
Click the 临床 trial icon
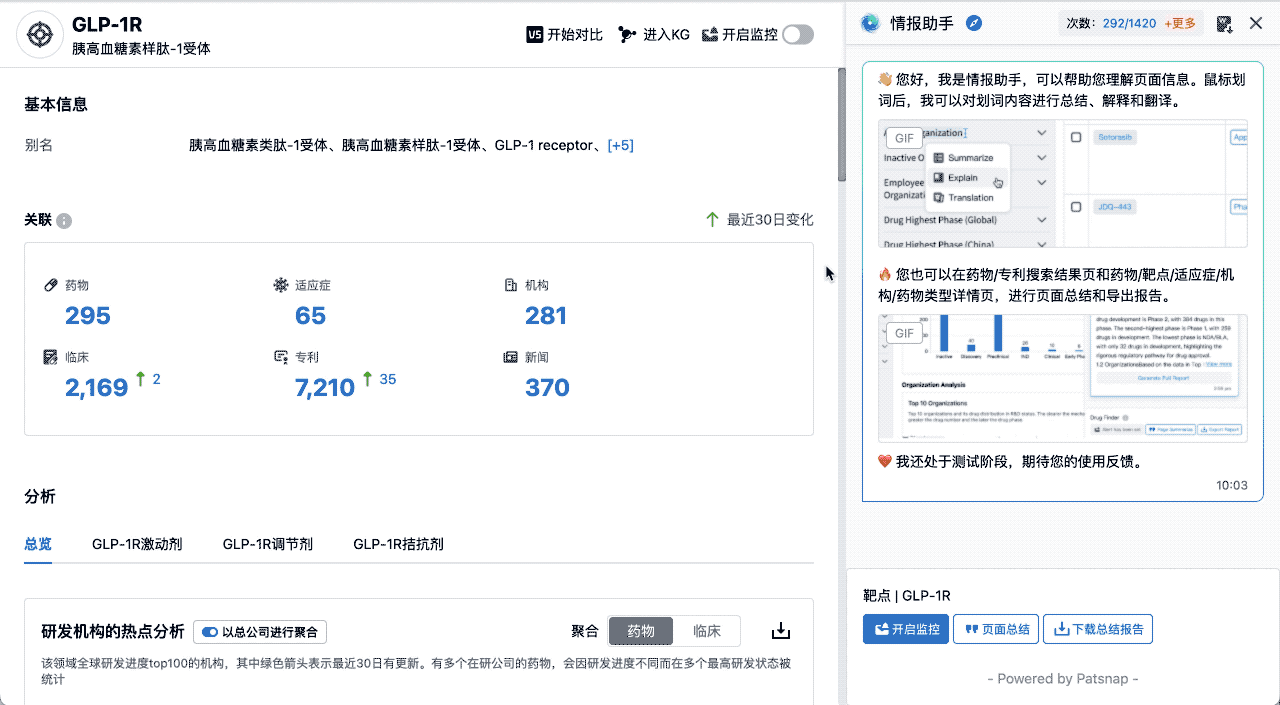(x=50, y=357)
